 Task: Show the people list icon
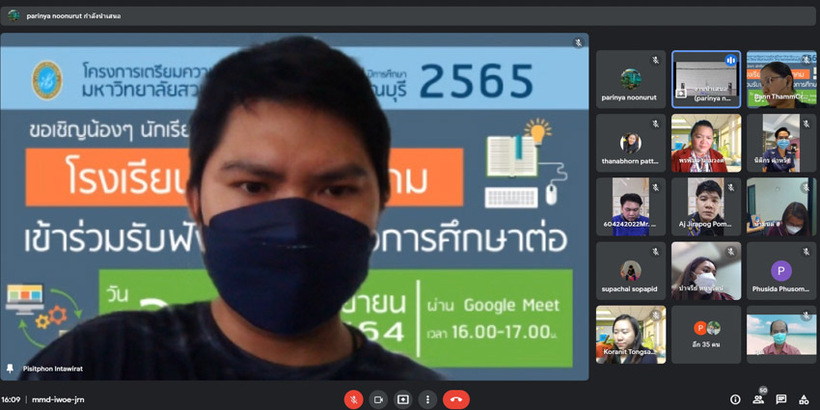(759, 399)
